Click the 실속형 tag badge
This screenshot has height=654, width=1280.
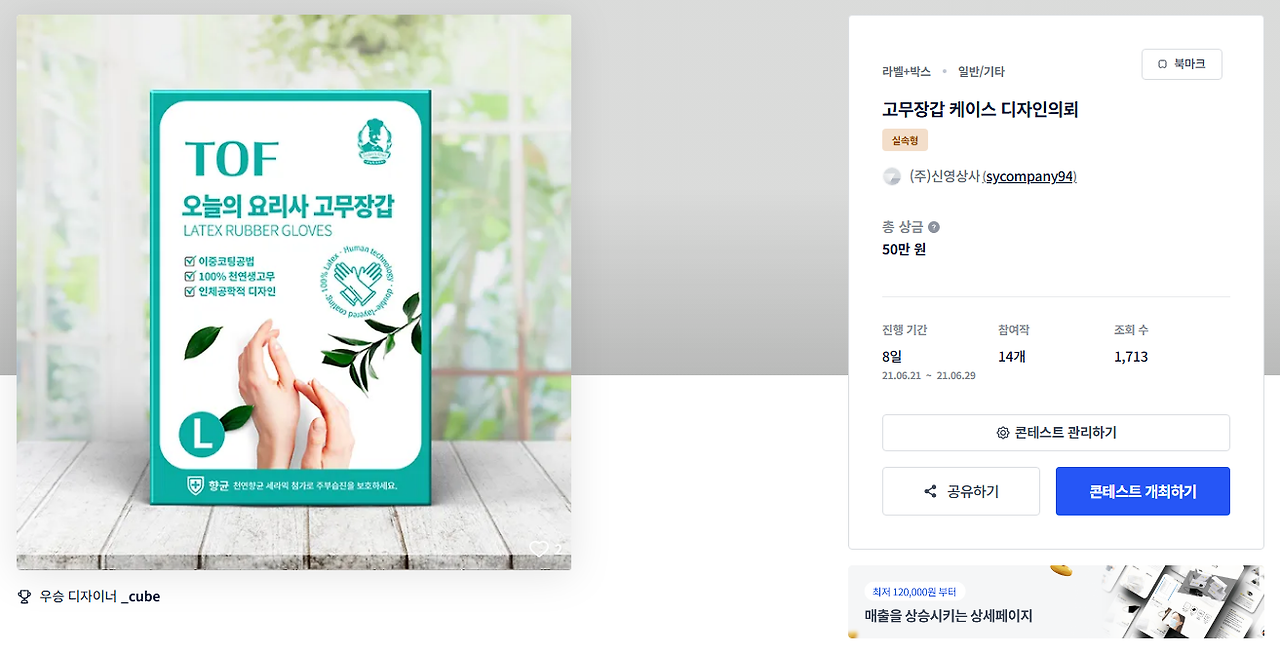click(x=905, y=140)
